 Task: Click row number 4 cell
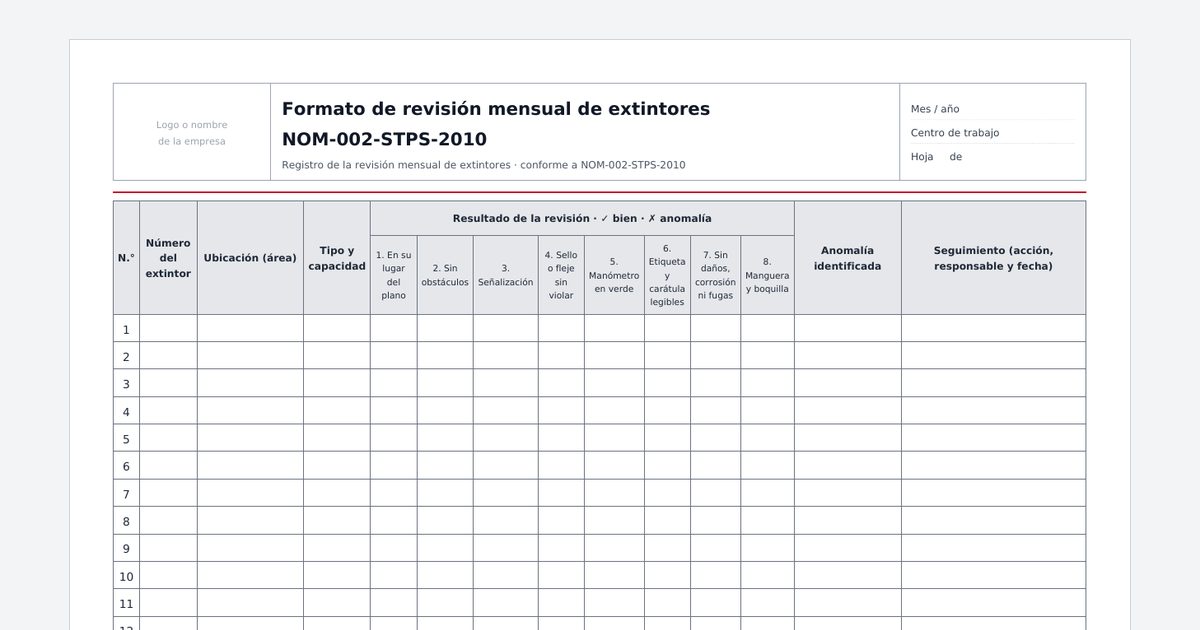coord(126,411)
